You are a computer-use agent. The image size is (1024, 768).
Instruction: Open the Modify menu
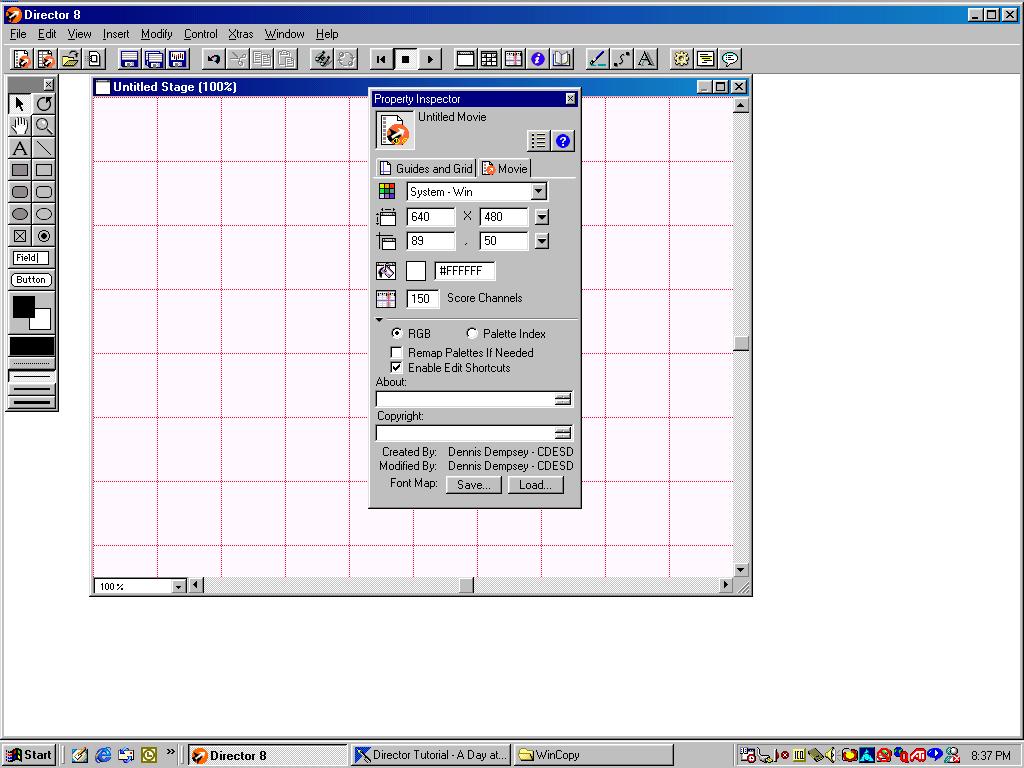pyautogui.click(x=157, y=34)
